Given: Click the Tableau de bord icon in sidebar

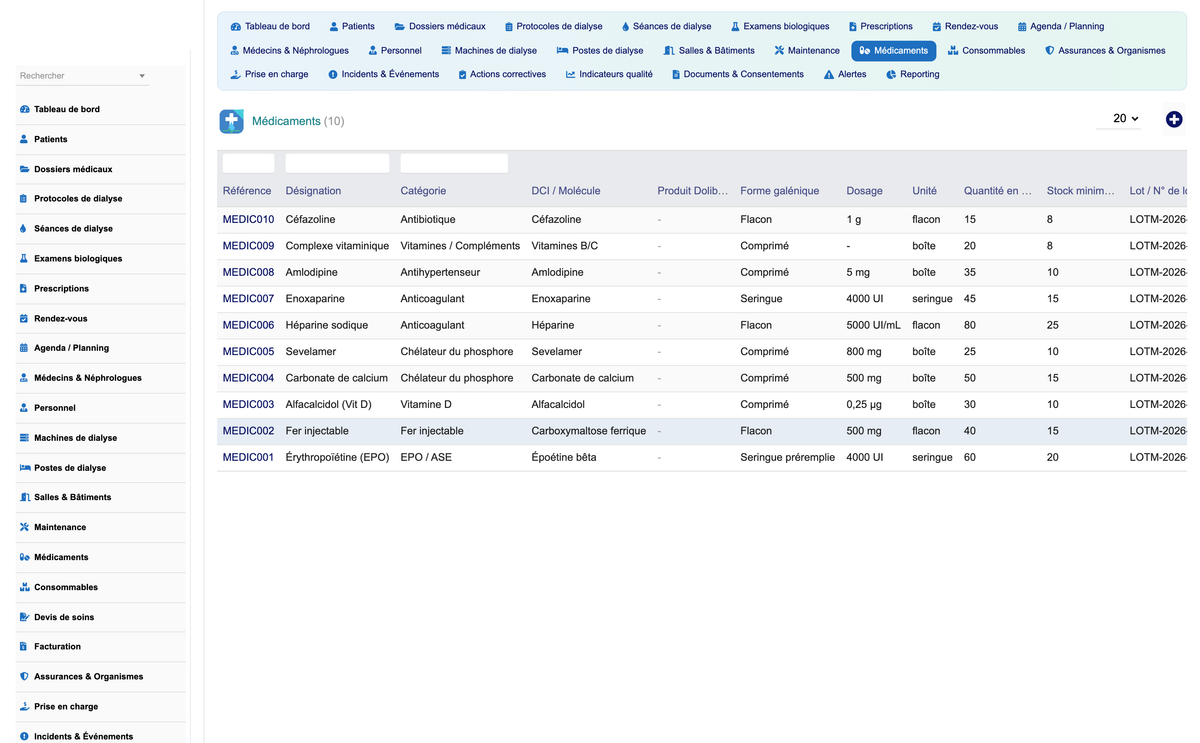Looking at the screenshot, I should coord(24,109).
